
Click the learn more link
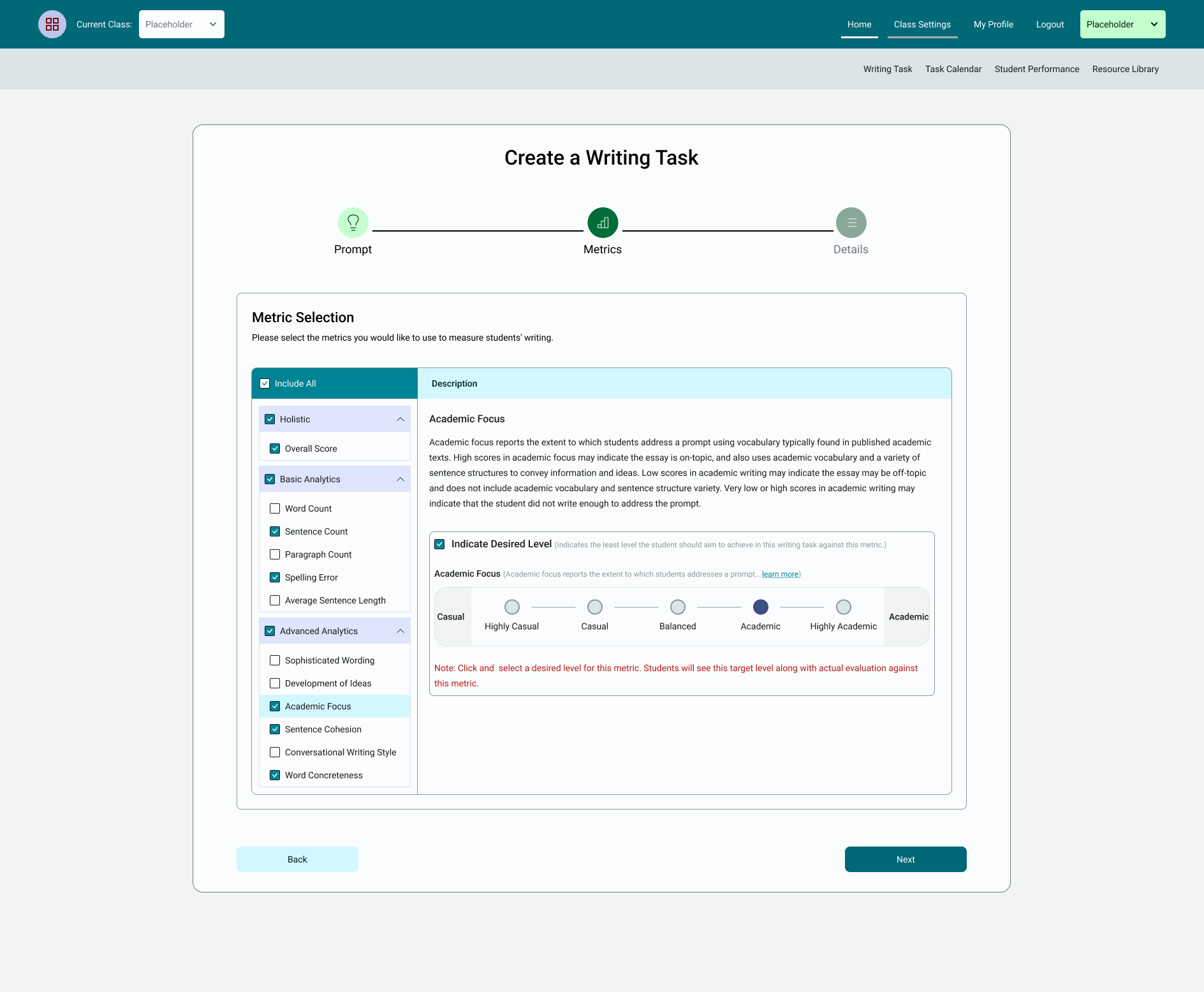pos(780,574)
